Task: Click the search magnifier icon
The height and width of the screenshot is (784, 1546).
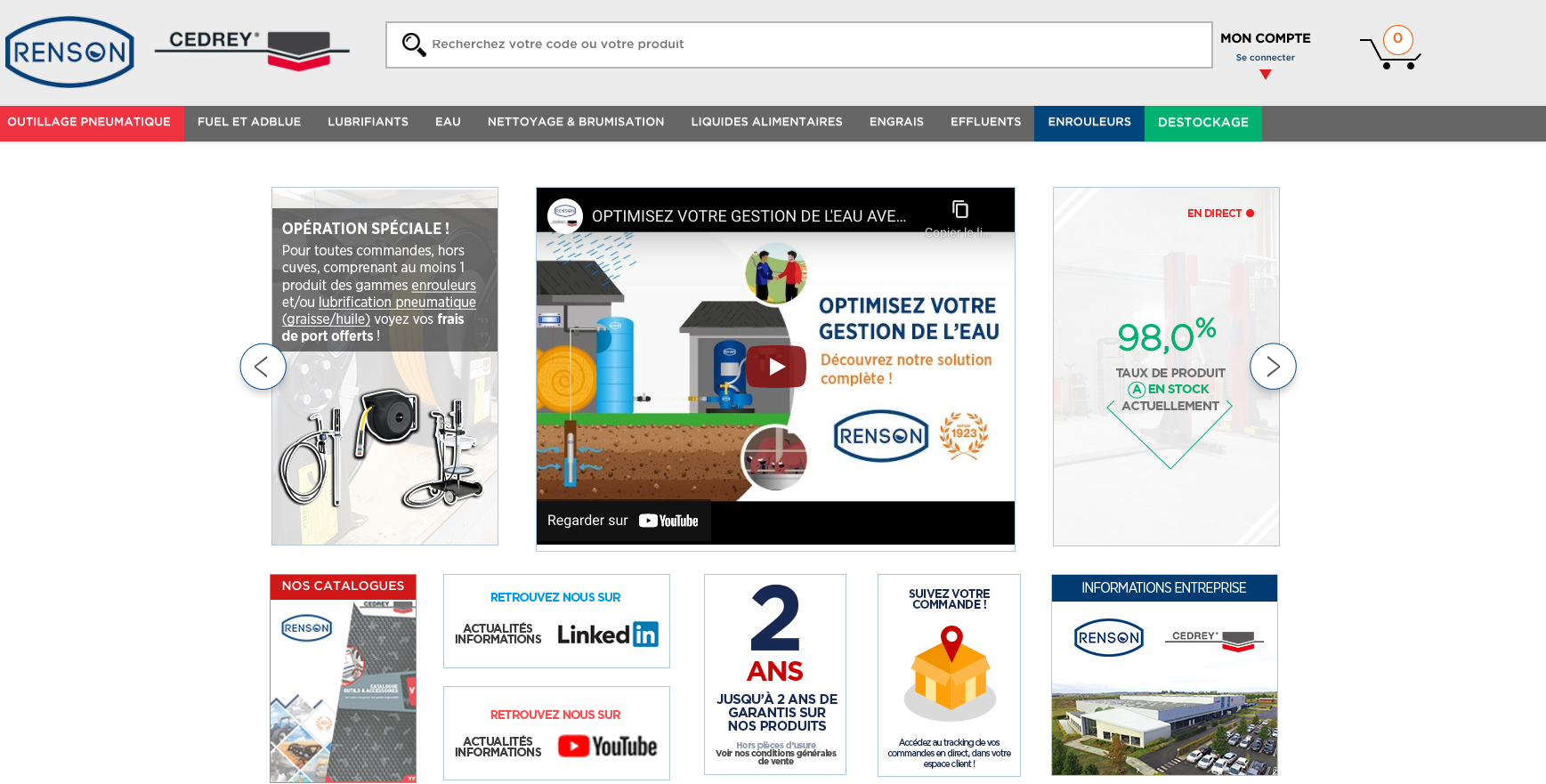Action: pos(413,44)
